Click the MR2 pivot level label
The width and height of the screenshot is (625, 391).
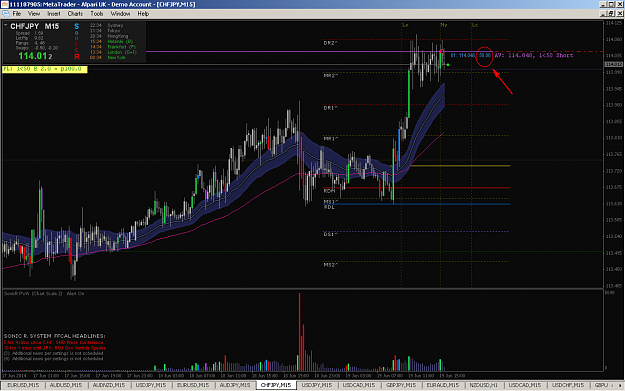(330, 75)
